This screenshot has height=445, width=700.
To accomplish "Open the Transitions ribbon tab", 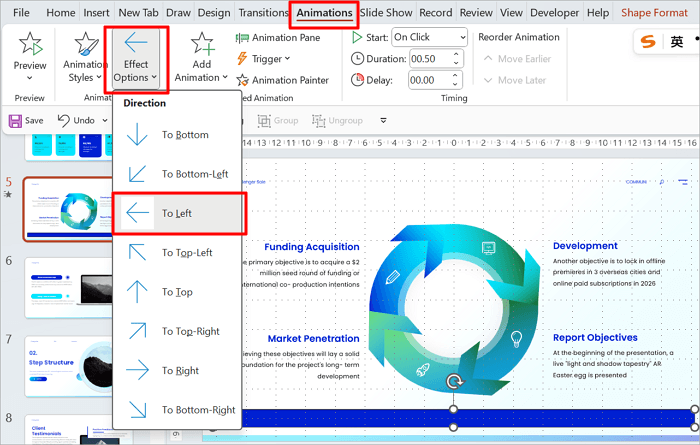I will tap(262, 13).
